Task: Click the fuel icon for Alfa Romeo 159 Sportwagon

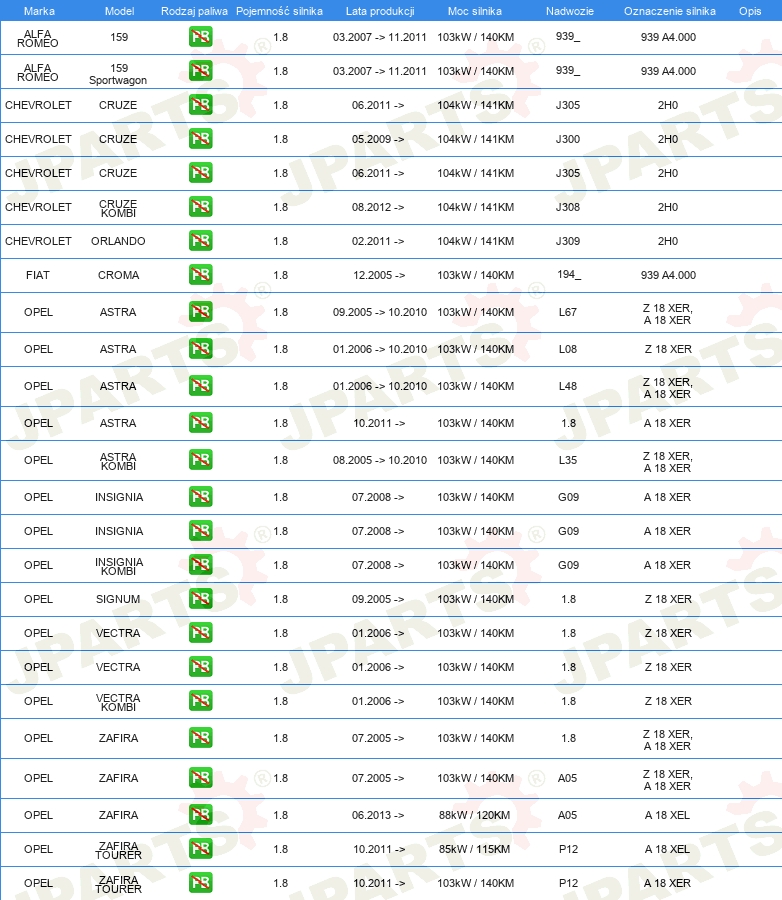Action: (200, 71)
